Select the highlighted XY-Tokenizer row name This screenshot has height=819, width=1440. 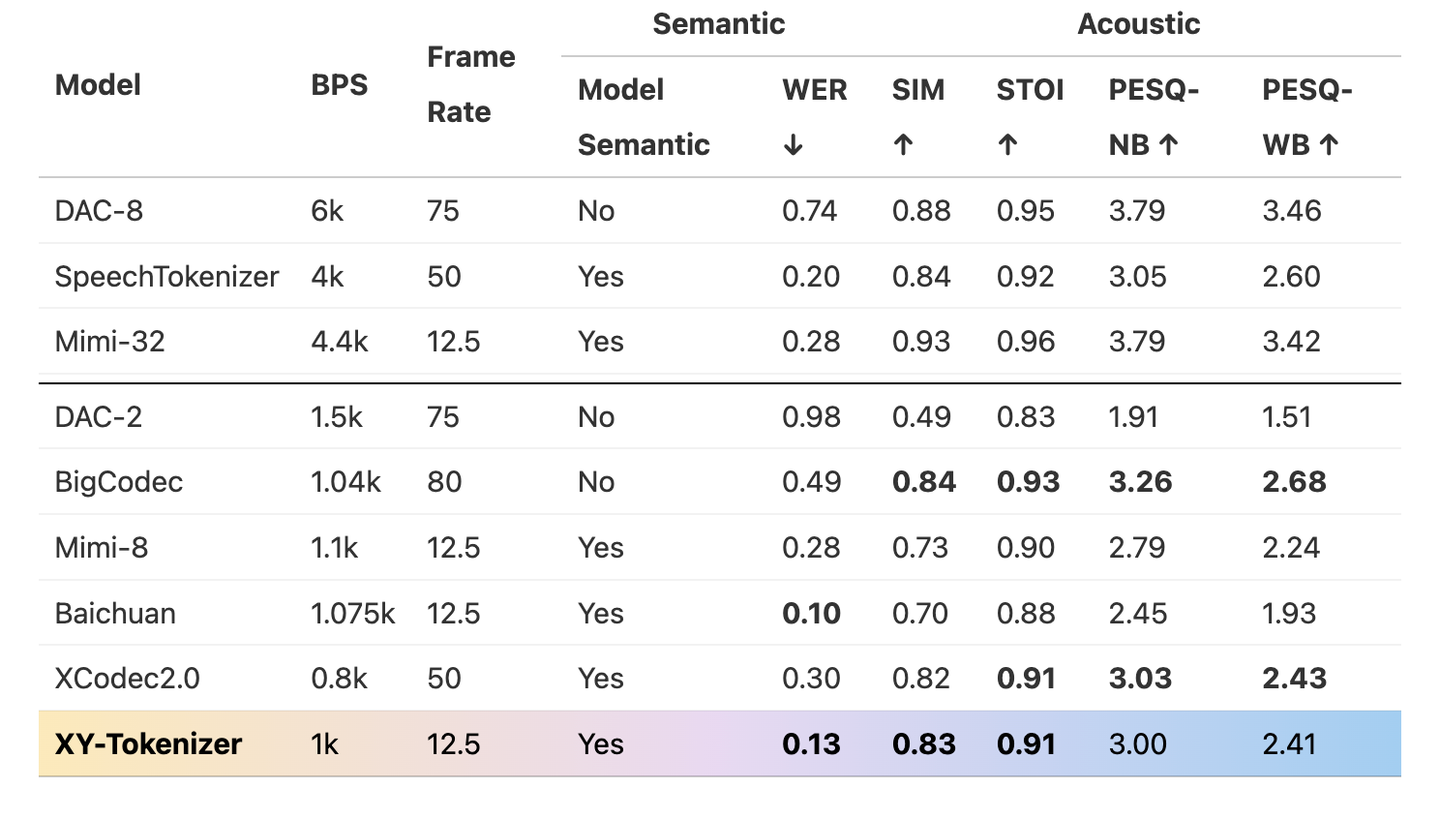[x=148, y=744]
